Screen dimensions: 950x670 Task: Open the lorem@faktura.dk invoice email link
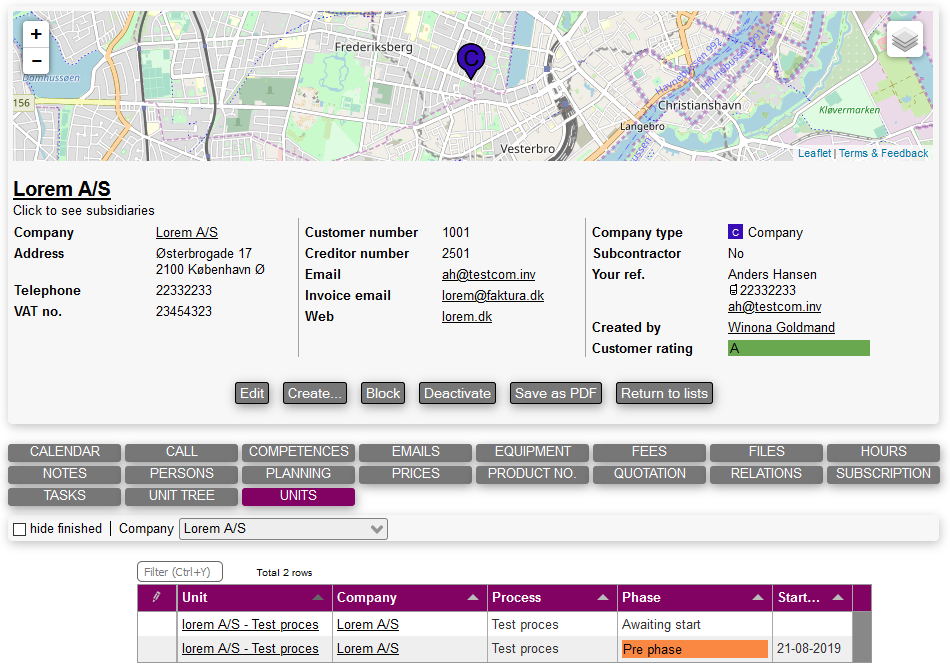[x=493, y=296]
